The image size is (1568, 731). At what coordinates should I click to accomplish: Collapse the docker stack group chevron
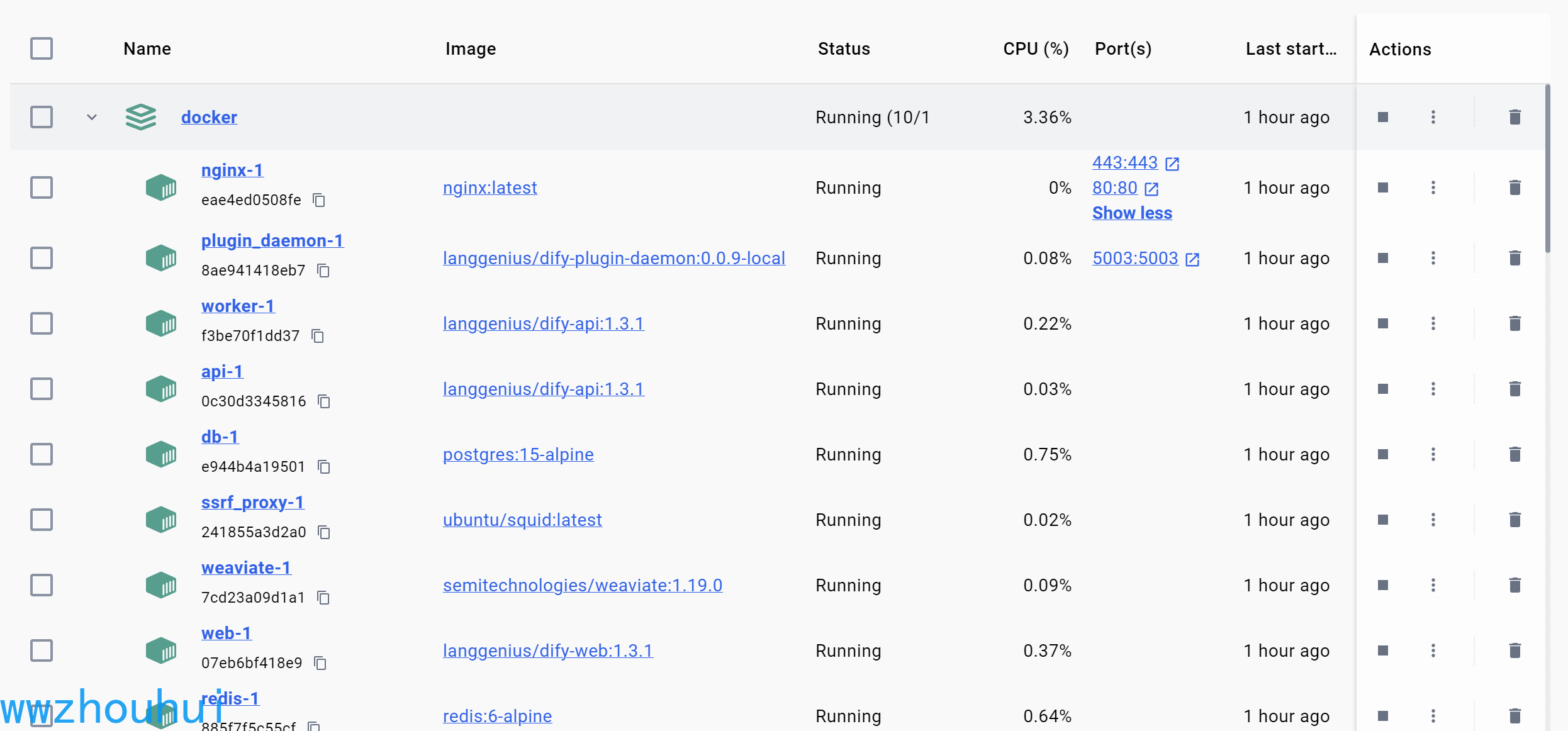[x=92, y=117]
